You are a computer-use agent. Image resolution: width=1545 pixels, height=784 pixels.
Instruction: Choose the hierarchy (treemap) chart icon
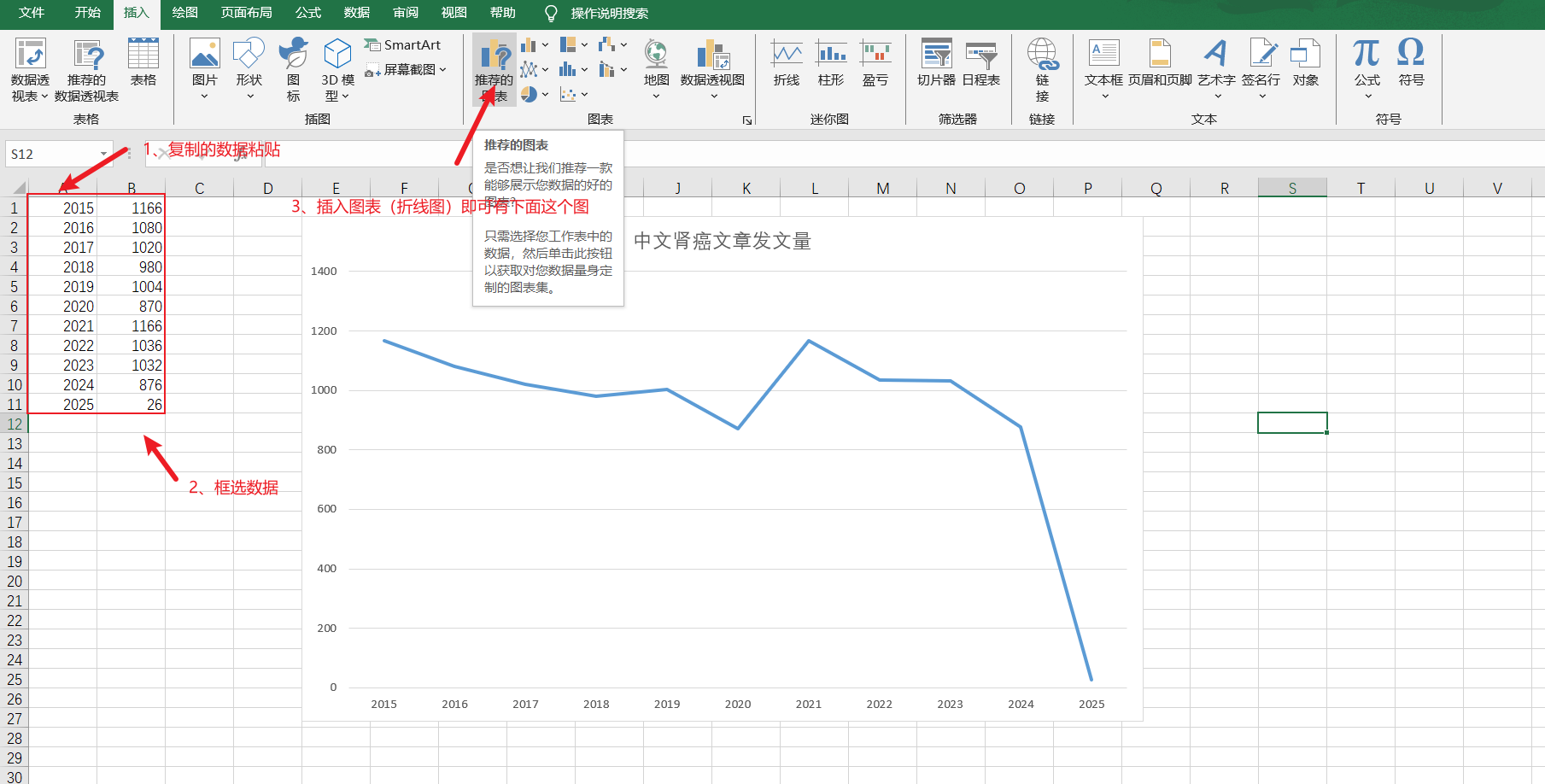[568, 44]
